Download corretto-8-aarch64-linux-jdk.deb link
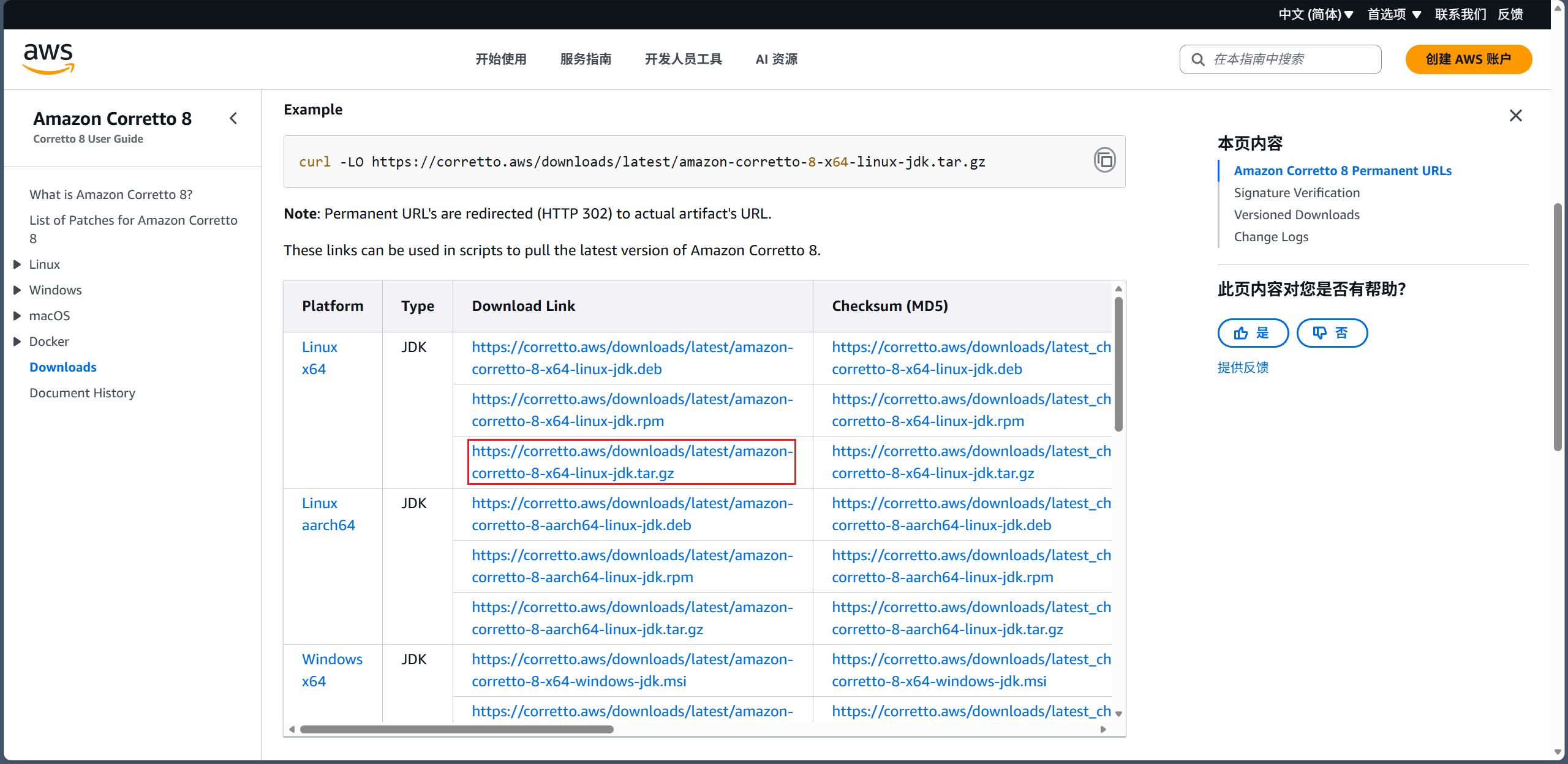Image resolution: width=1568 pixels, height=764 pixels. coord(632,514)
